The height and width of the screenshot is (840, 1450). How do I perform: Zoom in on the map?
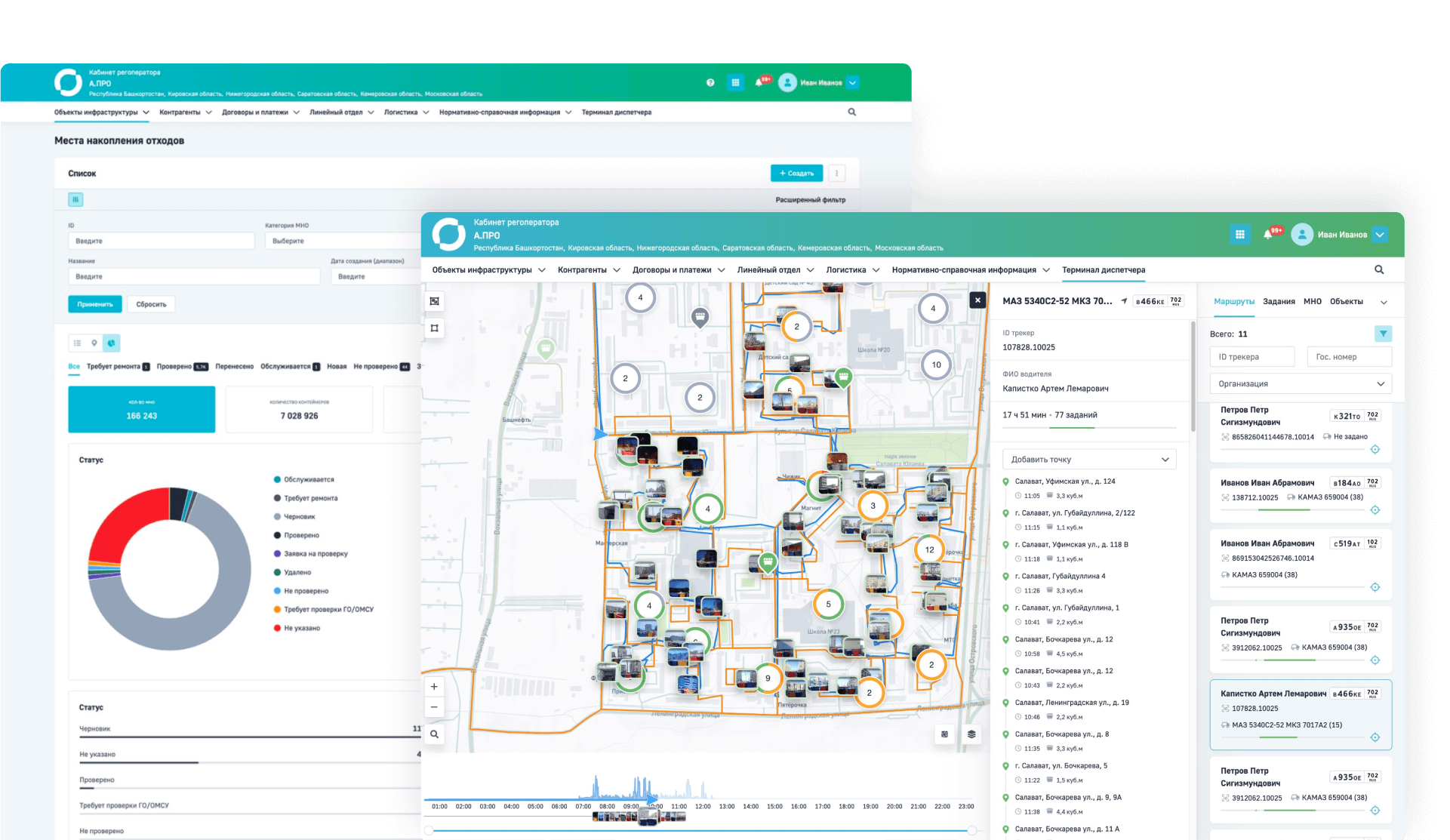[x=434, y=687]
